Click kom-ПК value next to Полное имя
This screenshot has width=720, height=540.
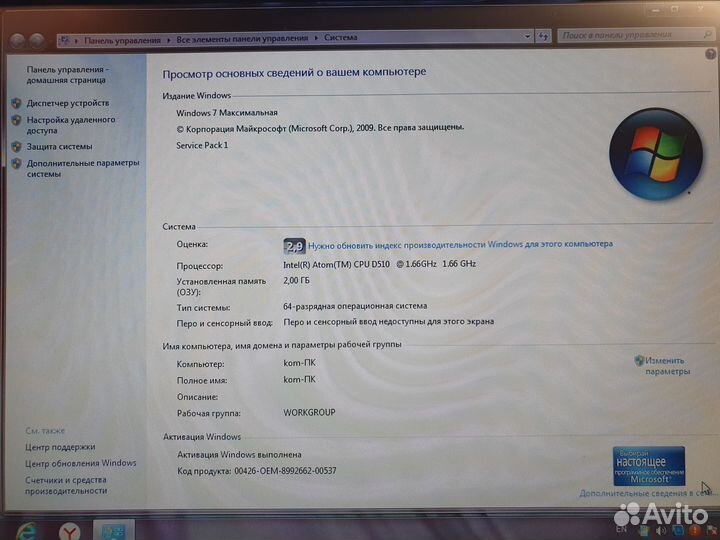pyautogui.click(x=299, y=379)
